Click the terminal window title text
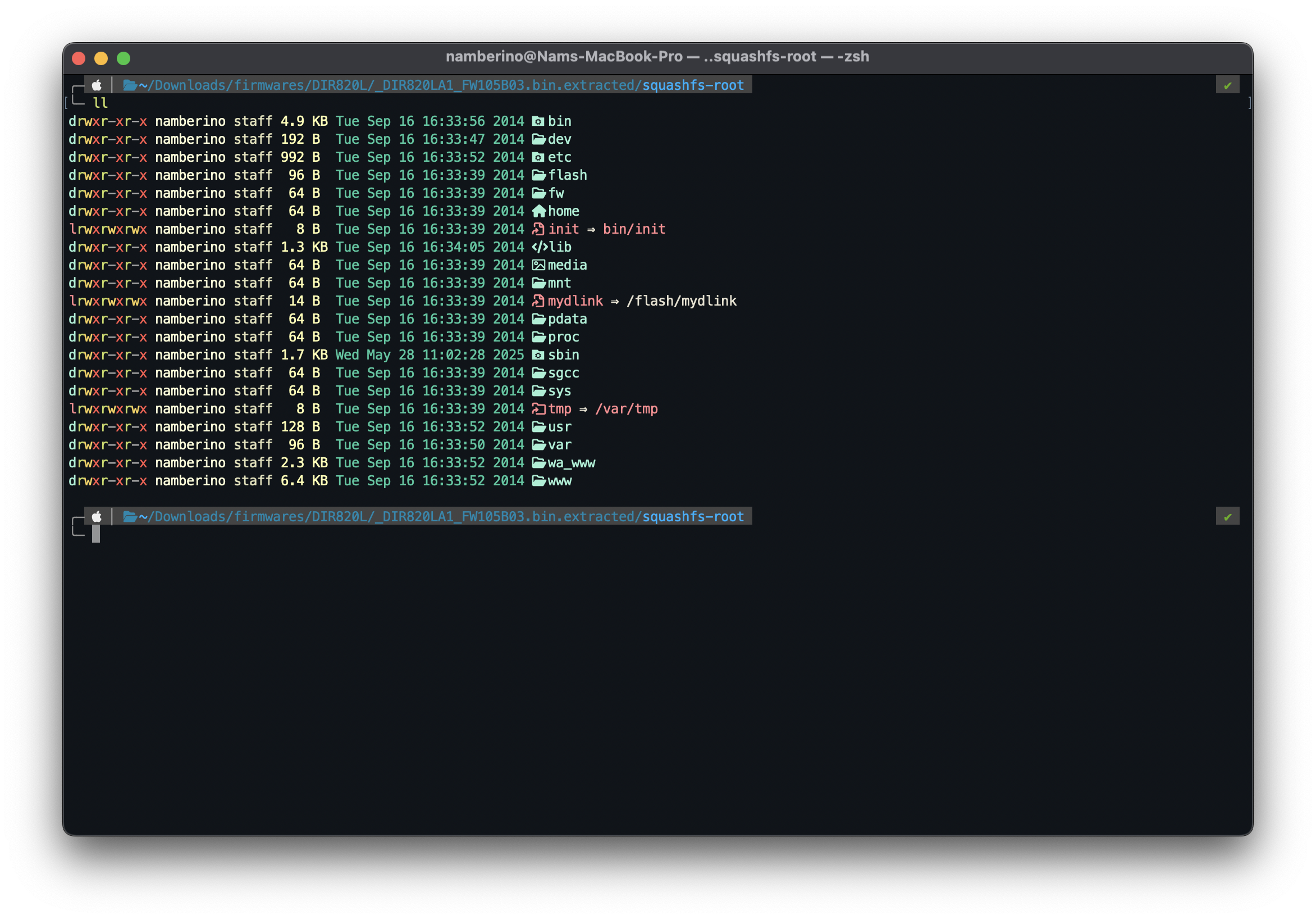 [657, 57]
